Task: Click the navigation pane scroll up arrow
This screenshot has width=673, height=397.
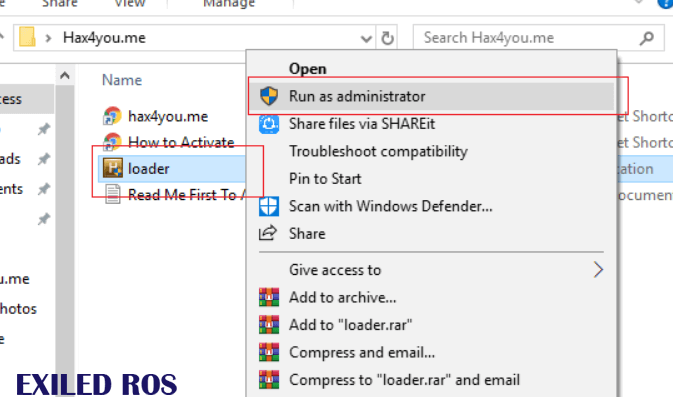Action: pos(65,76)
